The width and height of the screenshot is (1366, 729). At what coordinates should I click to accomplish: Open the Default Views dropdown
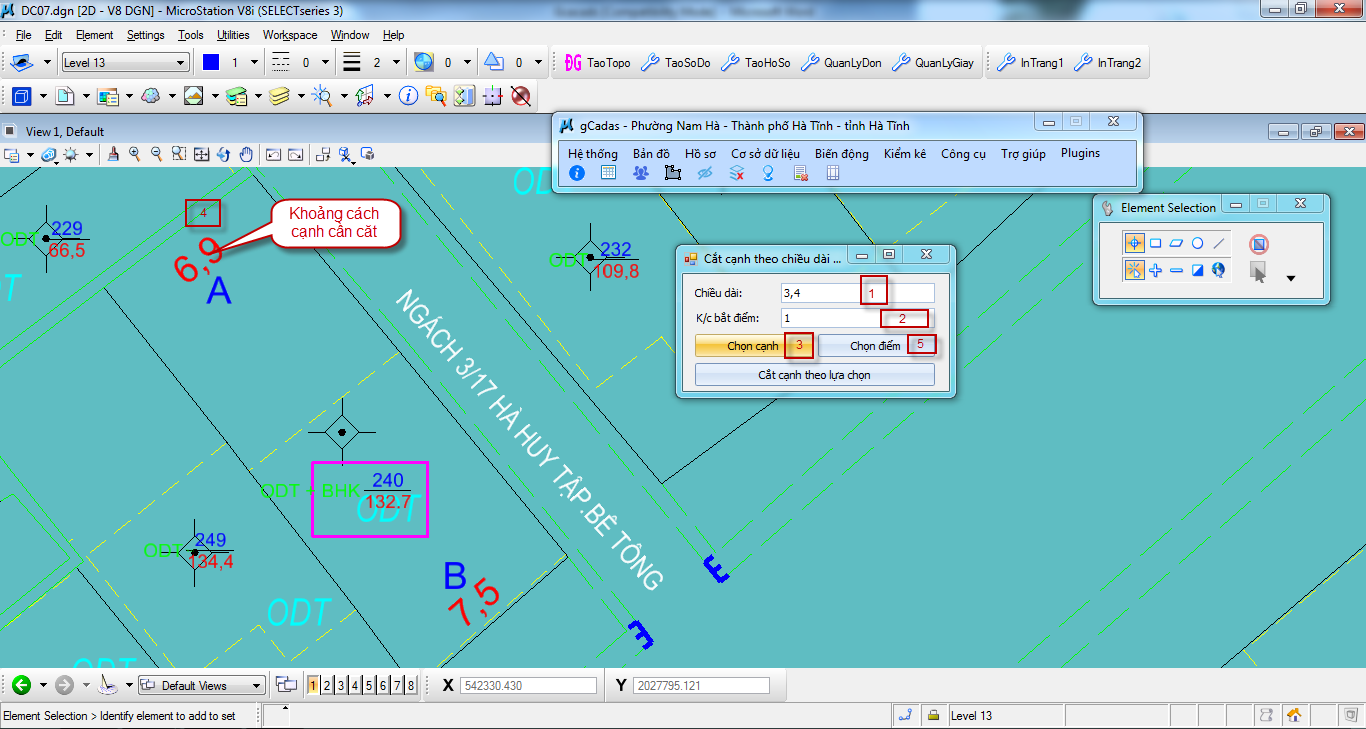tap(202, 685)
